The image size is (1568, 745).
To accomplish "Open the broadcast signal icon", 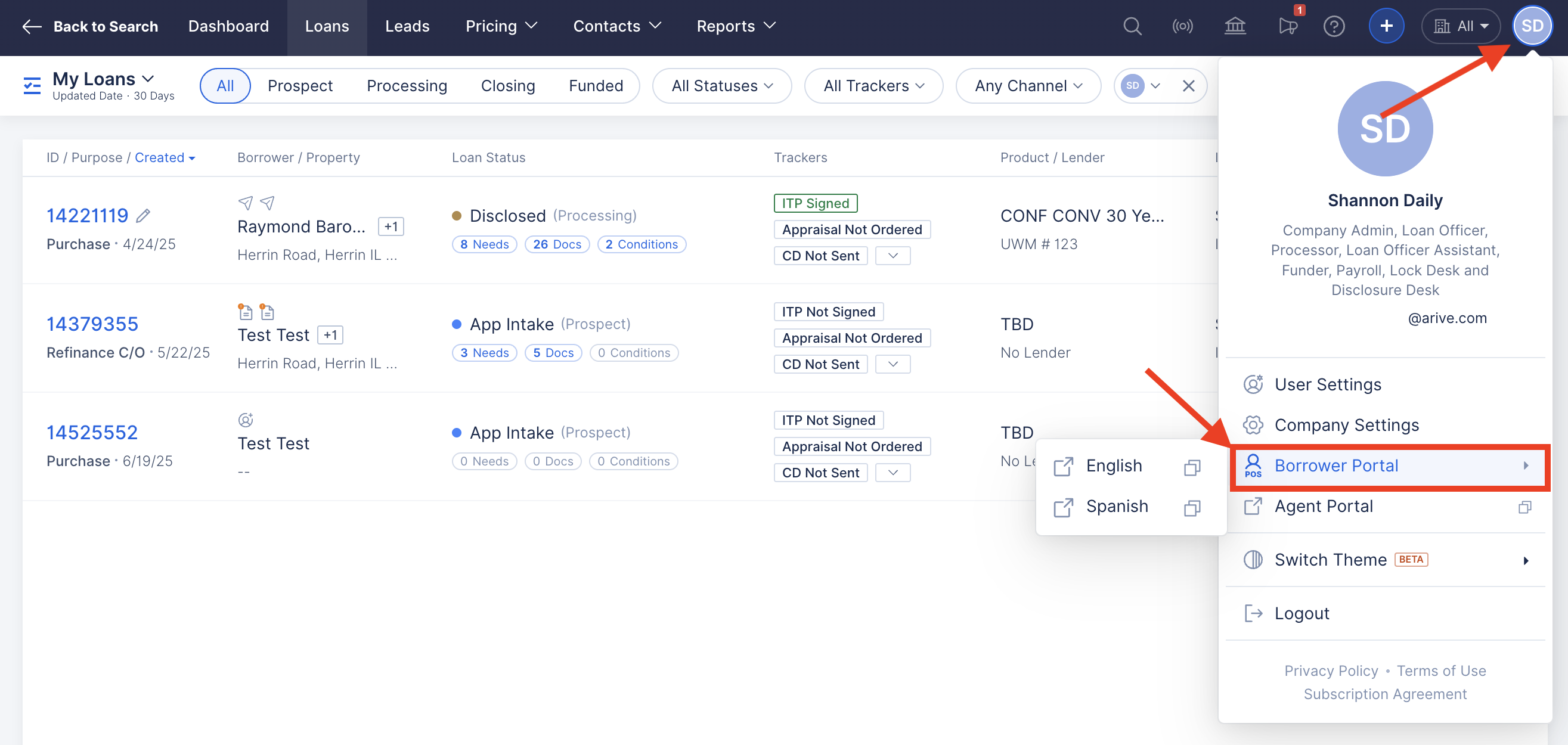I will click(1182, 26).
